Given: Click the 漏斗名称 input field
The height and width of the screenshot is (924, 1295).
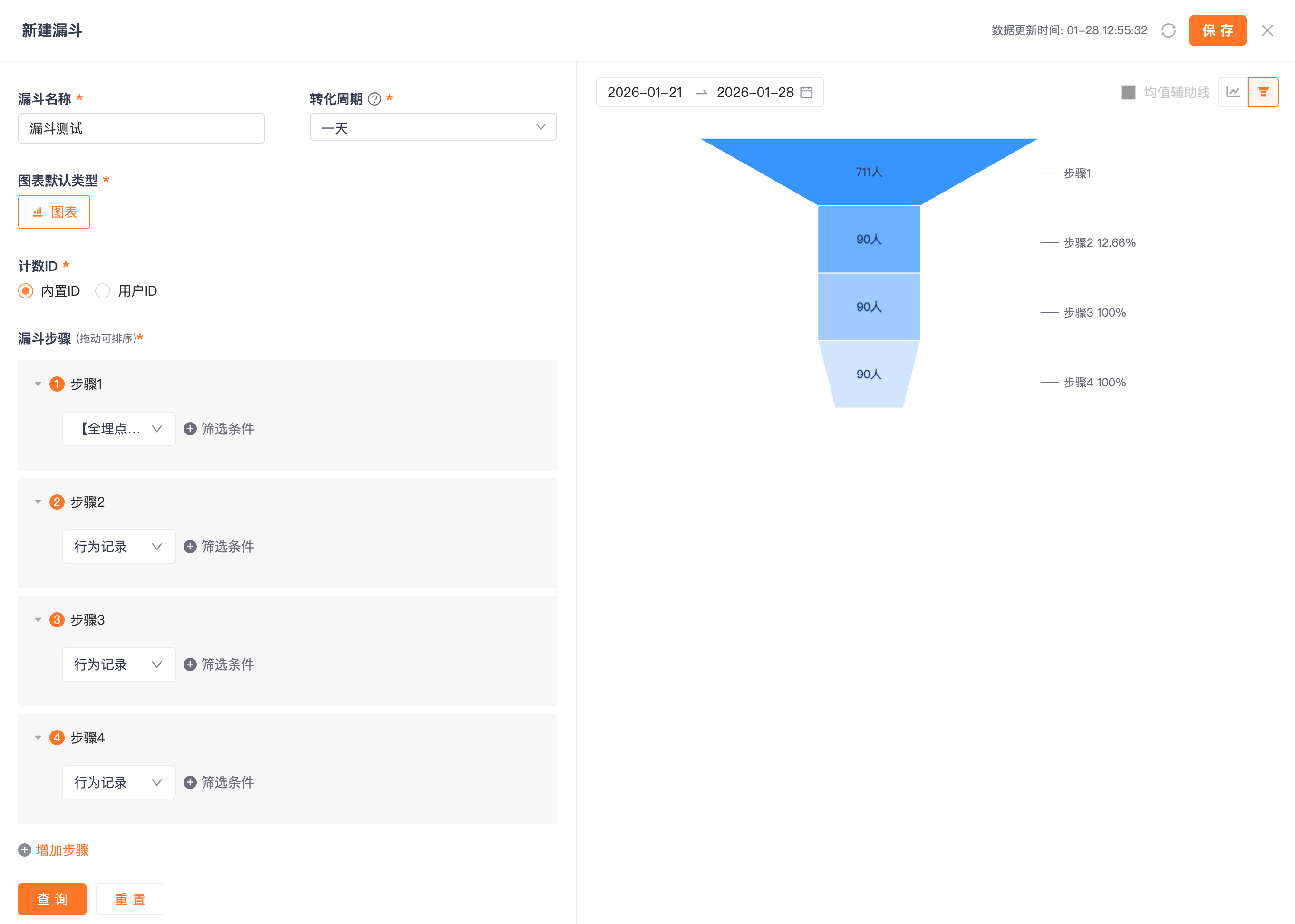Looking at the screenshot, I should (x=141, y=129).
